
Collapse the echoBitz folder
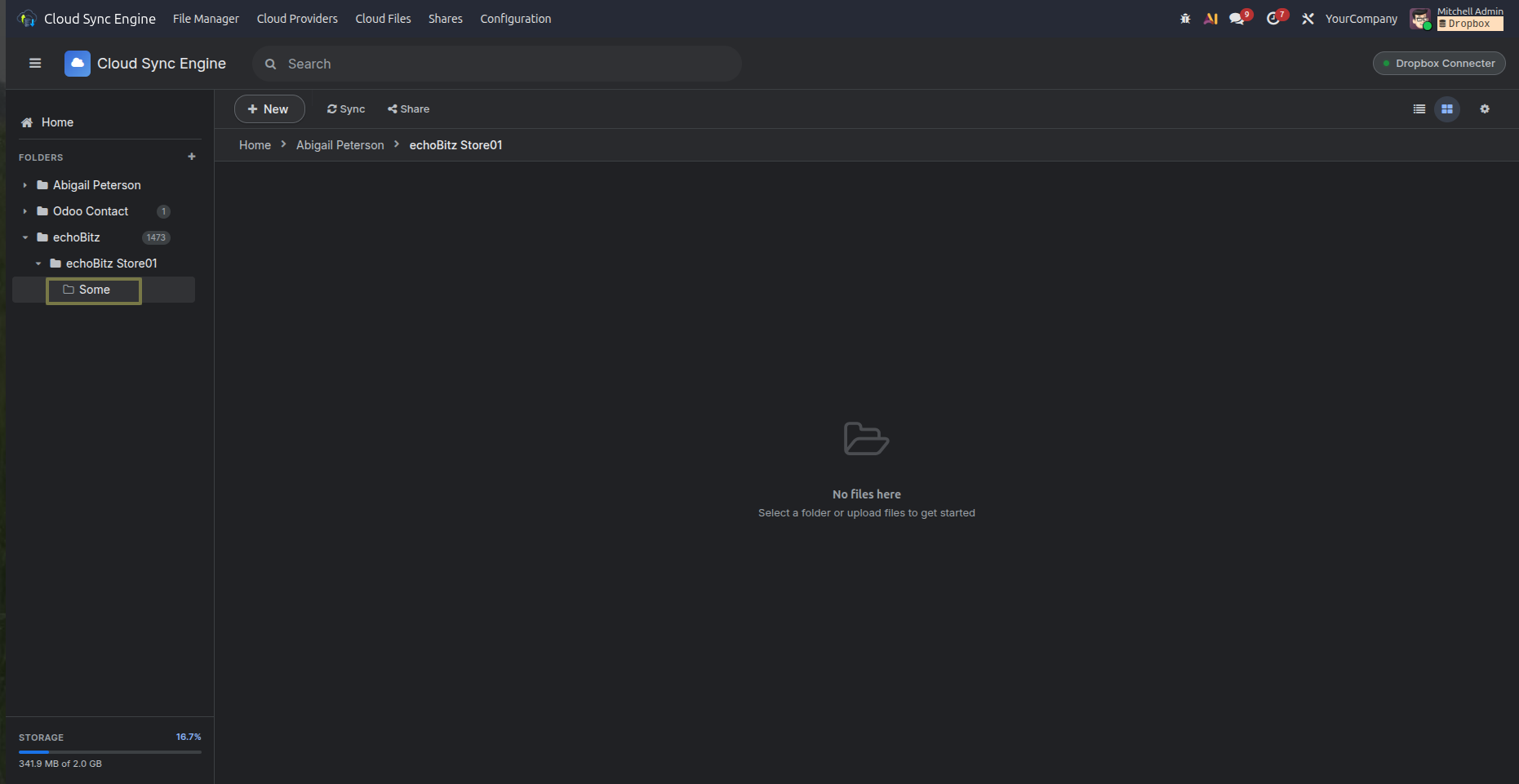click(25, 237)
